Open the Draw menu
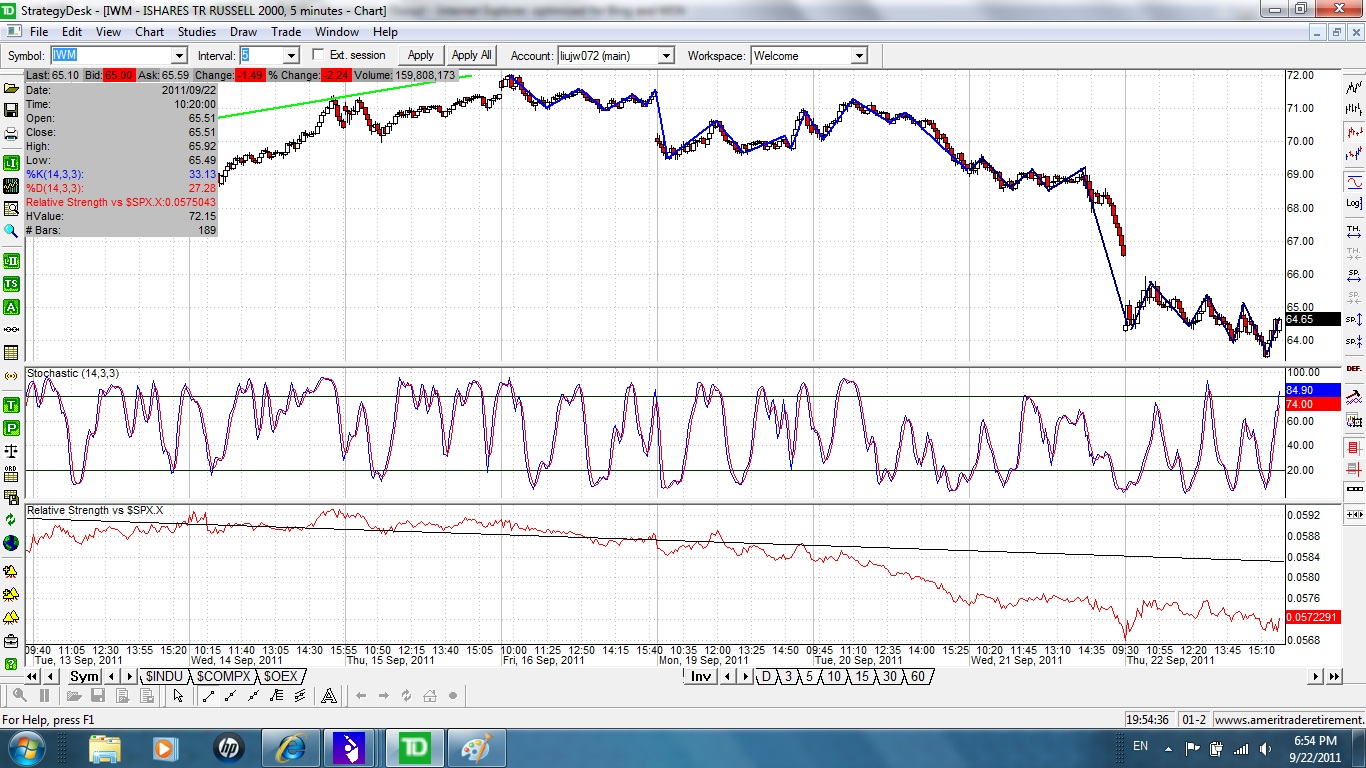The width and height of the screenshot is (1366, 768). pyautogui.click(x=243, y=32)
